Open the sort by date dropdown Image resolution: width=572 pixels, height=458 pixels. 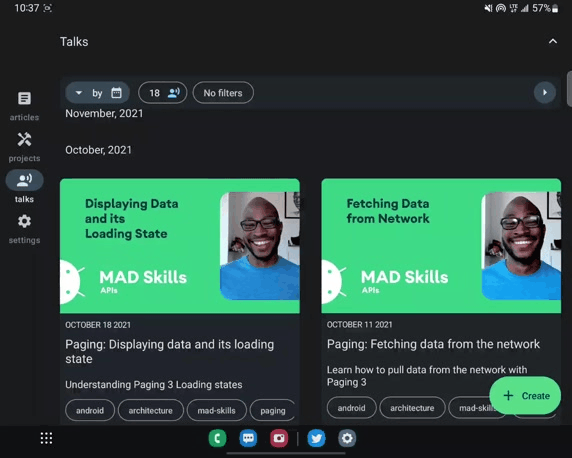point(97,93)
